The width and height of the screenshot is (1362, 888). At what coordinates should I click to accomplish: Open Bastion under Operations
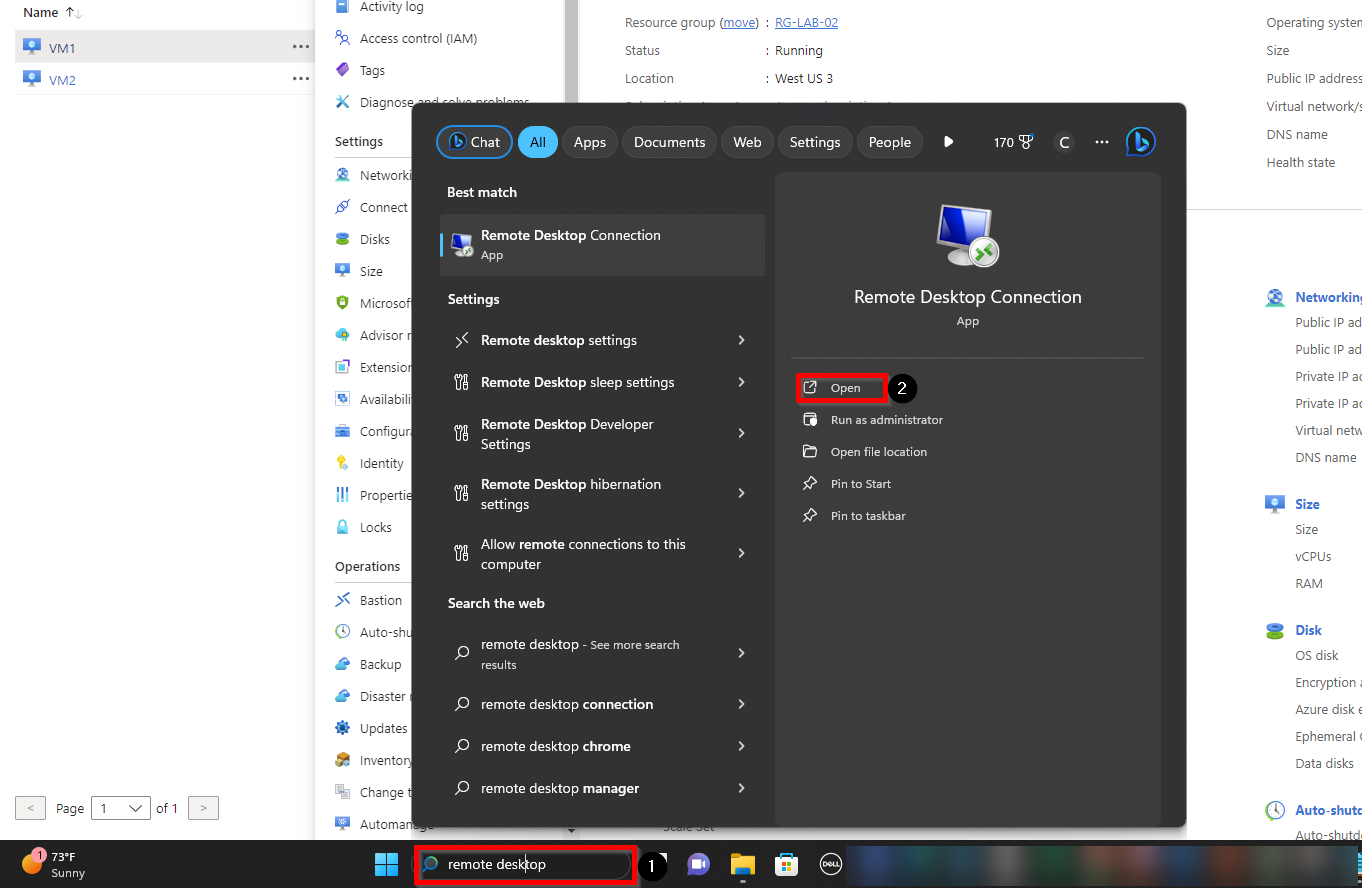(x=380, y=601)
